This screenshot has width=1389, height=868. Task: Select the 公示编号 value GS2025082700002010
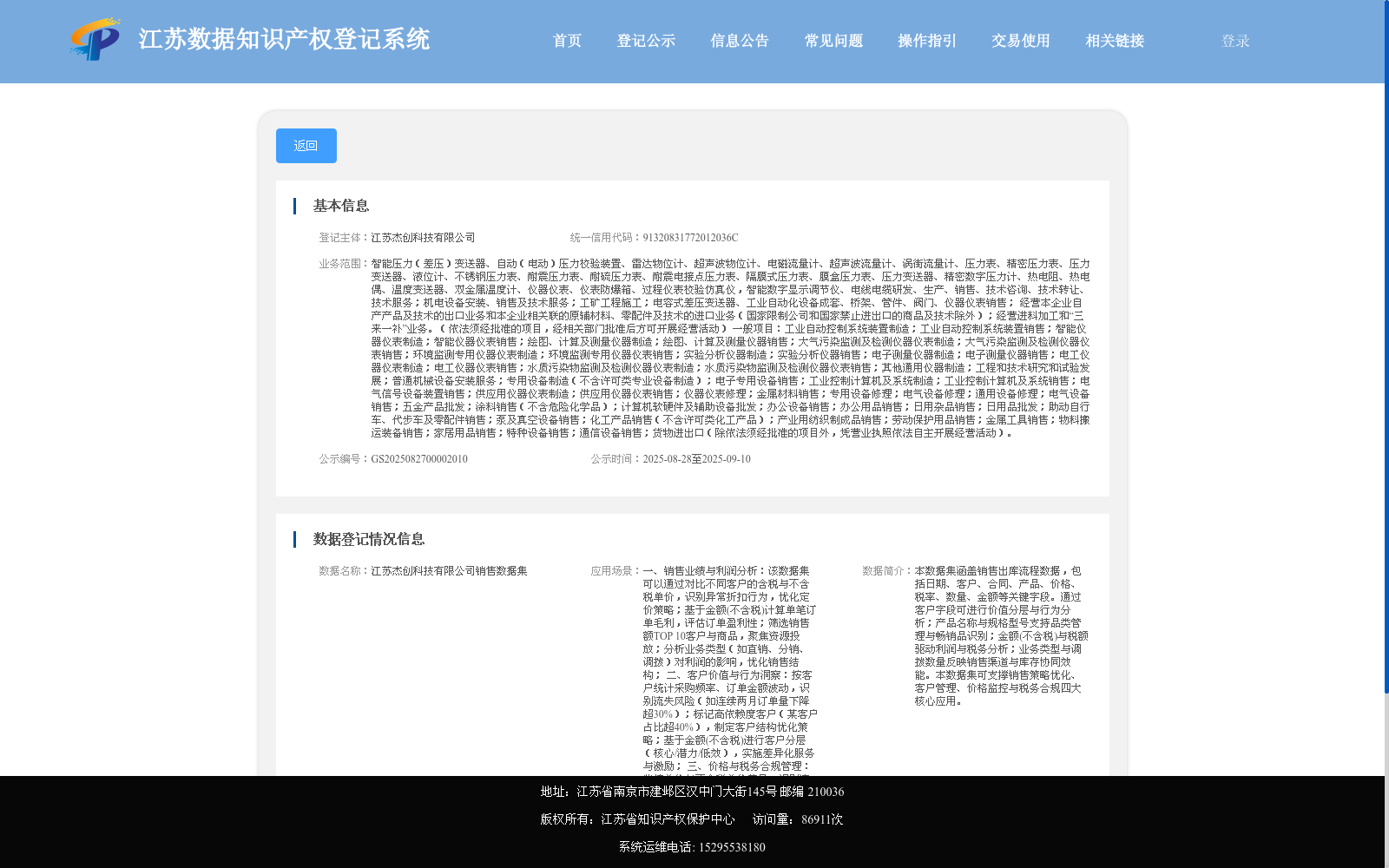tap(419, 459)
